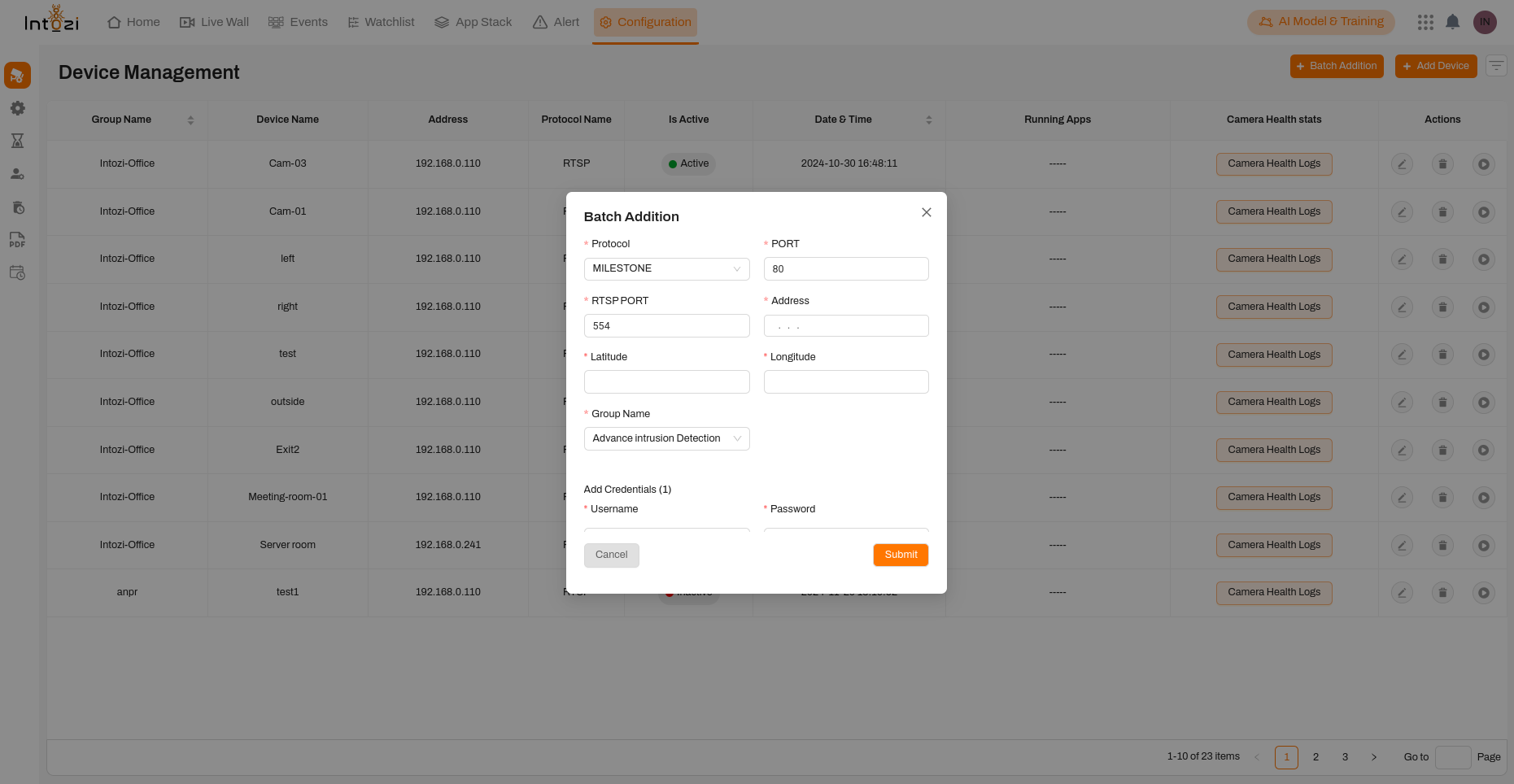
Task: Open the Protocol dropdown showing MILESTONE
Action: [666, 268]
